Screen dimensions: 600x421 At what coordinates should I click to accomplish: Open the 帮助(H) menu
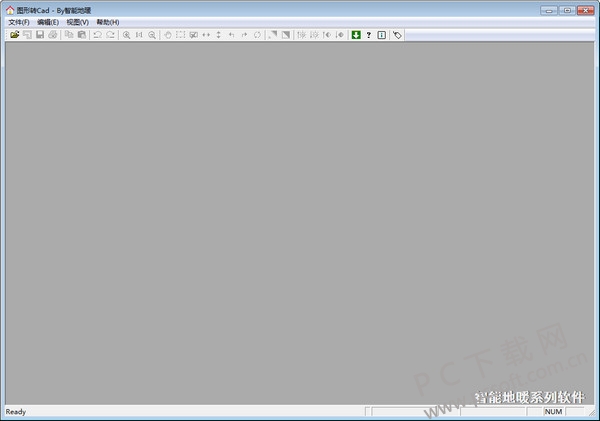coord(108,22)
